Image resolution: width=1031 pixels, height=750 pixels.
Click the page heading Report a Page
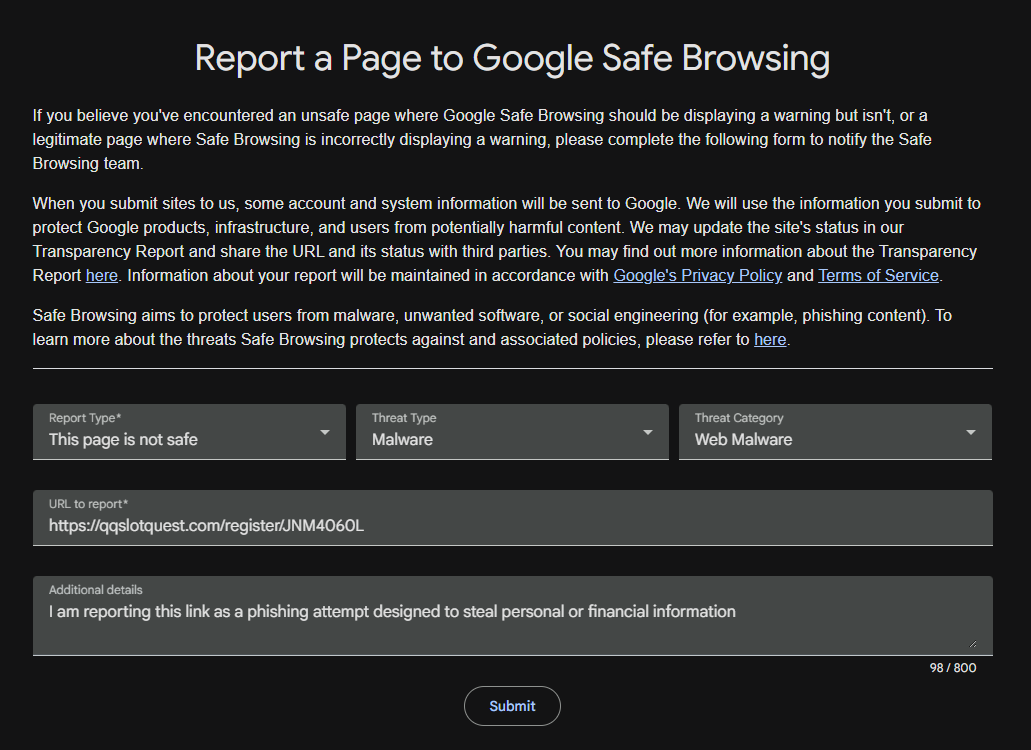[x=512, y=58]
